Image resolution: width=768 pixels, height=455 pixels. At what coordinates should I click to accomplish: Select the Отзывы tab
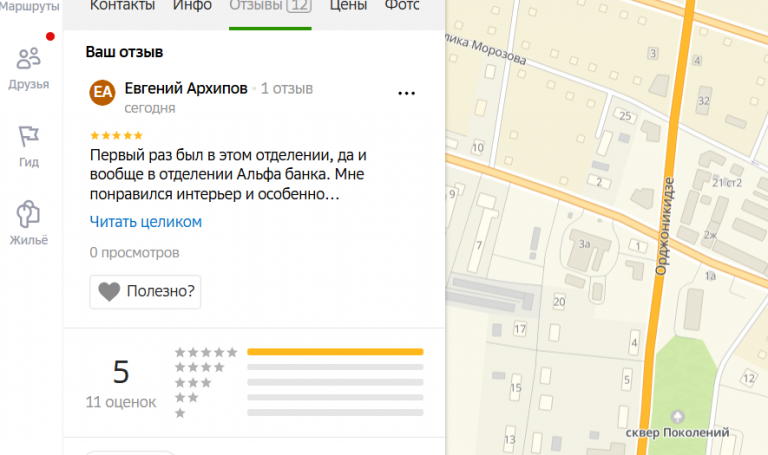[x=270, y=6]
